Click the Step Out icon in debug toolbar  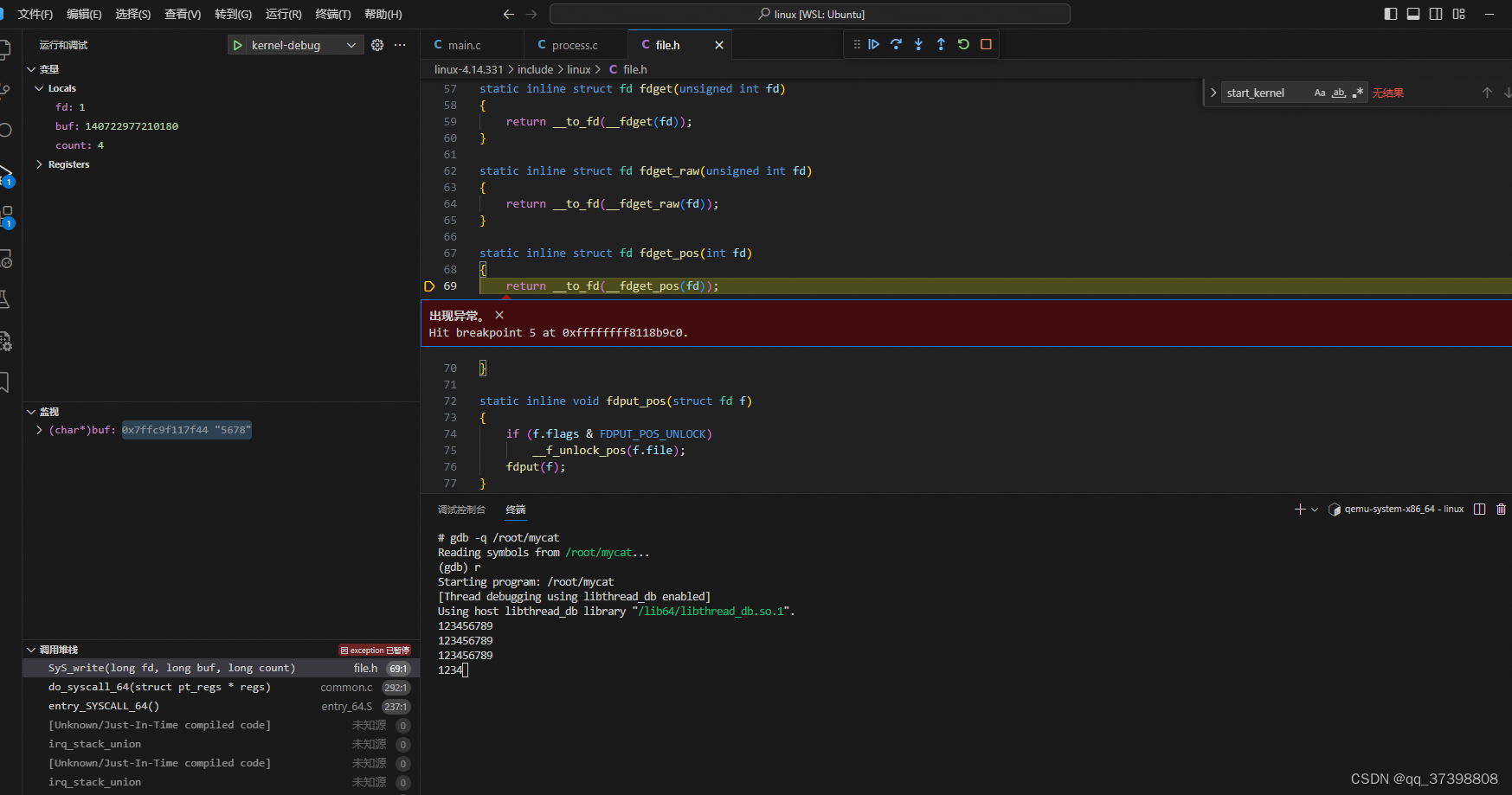click(941, 44)
